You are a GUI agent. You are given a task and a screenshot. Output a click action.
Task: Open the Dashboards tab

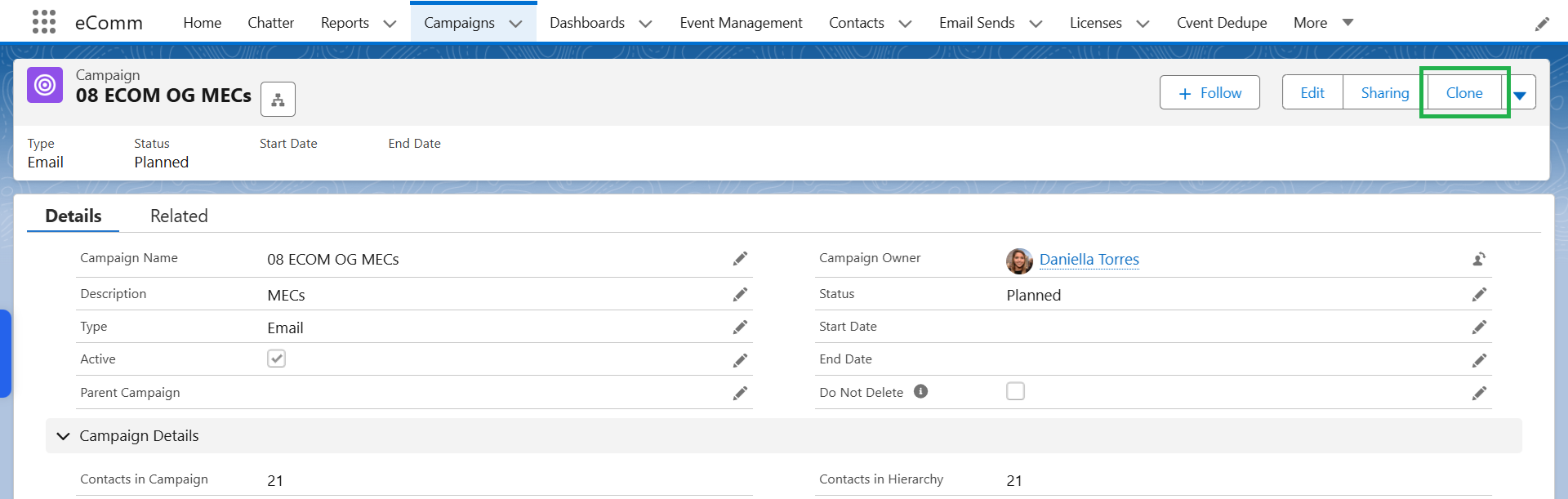click(587, 23)
